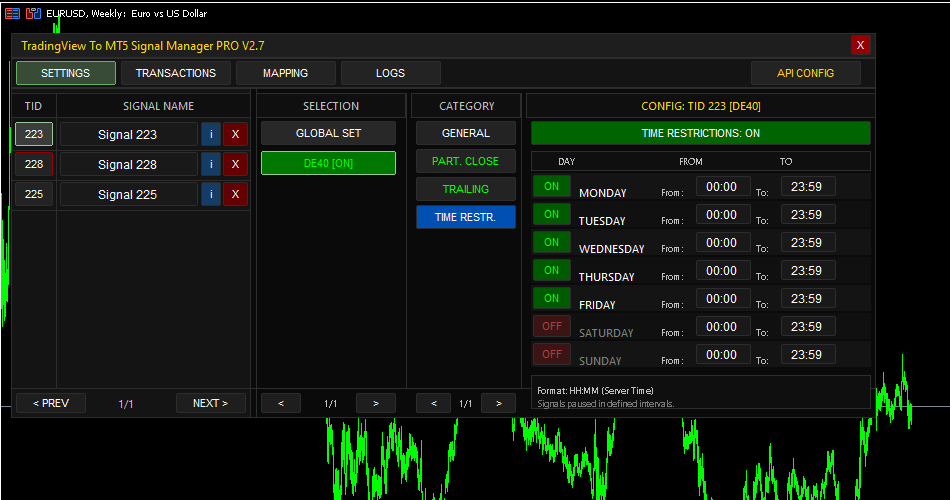Toggle Tuesday ON switch

(x=551, y=215)
